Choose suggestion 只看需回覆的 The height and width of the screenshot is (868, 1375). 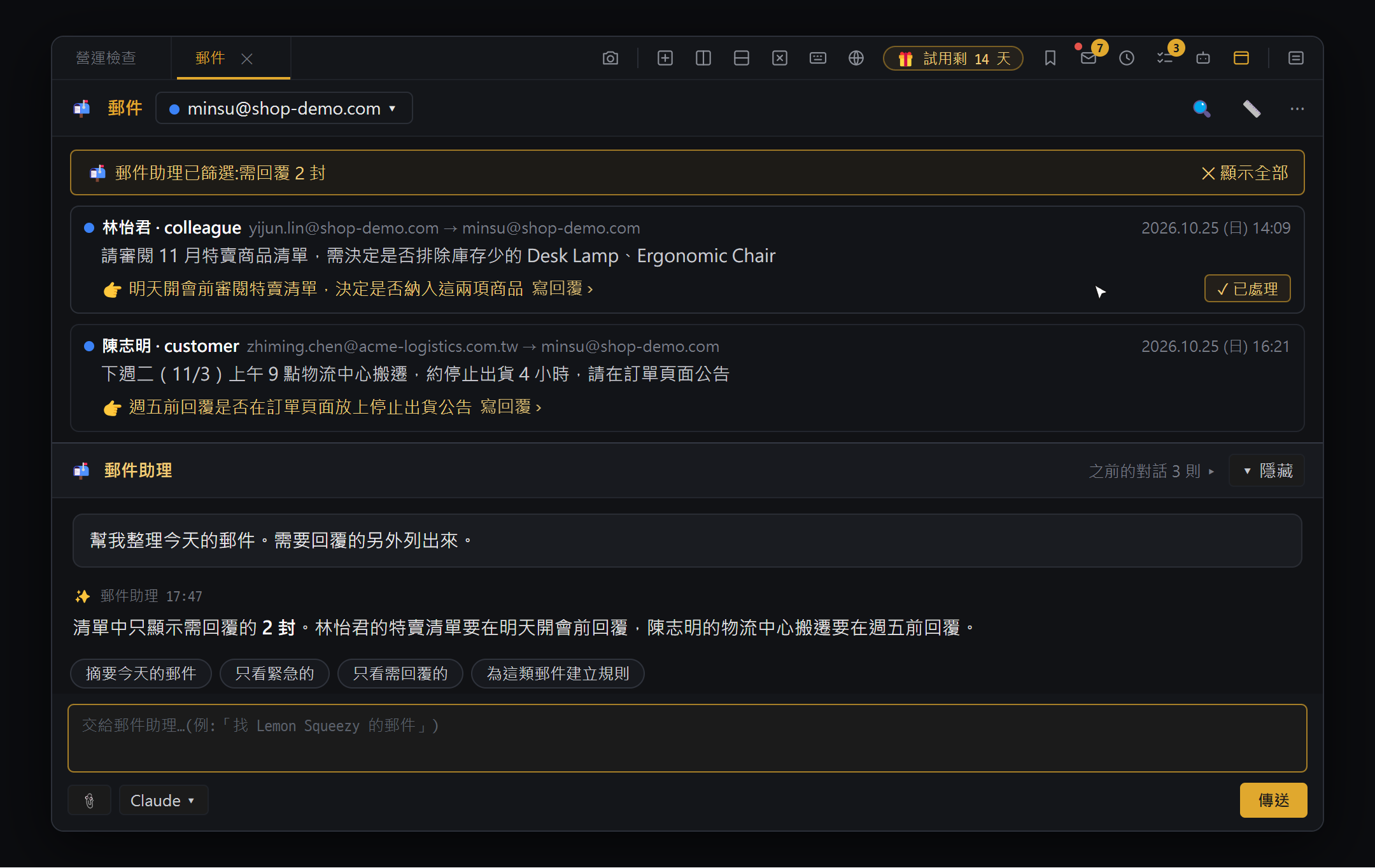click(400, 674)
